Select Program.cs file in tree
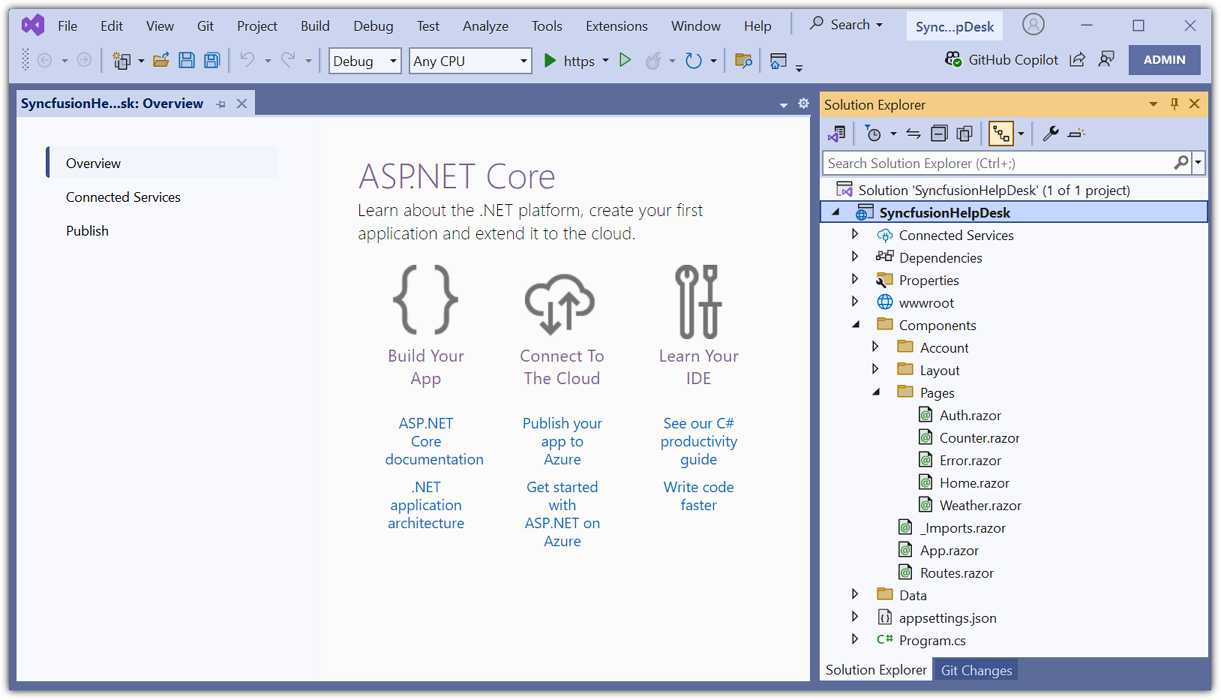Screen dimensions: 1221x700 coord(932,640)
